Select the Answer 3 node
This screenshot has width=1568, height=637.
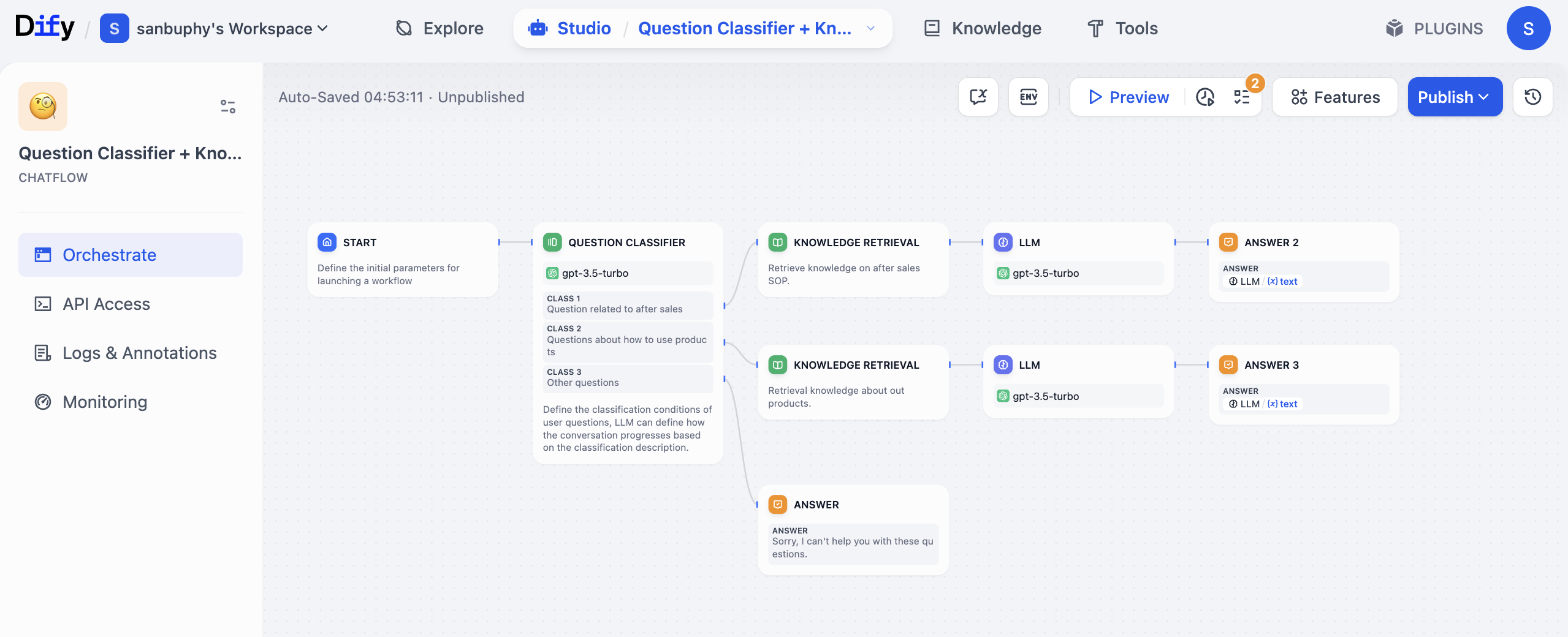click(1303, 366)
